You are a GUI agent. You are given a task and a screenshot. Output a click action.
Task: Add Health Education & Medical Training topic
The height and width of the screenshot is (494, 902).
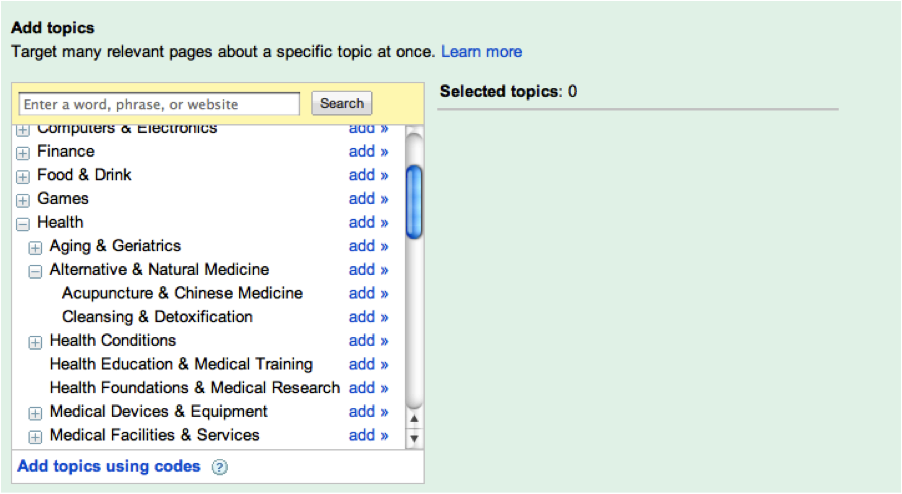[368, 364]
